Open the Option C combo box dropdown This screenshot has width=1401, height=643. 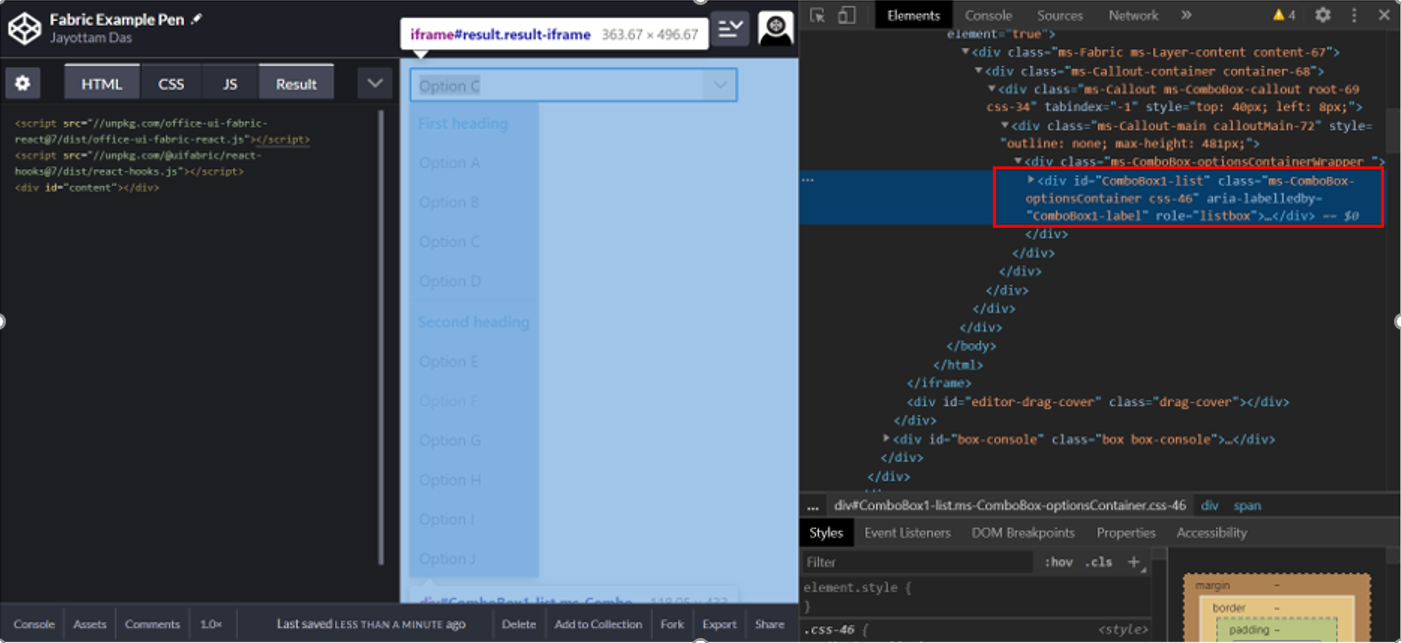[719, 85]
